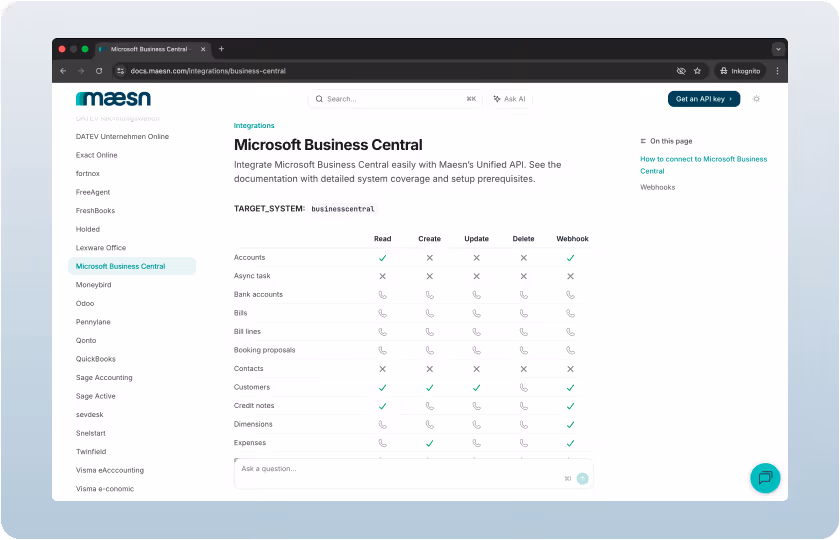The width and height of the screenshot is (840, 540).
Task: Click the send arrow in question box
Action: (x=582, y=478)
